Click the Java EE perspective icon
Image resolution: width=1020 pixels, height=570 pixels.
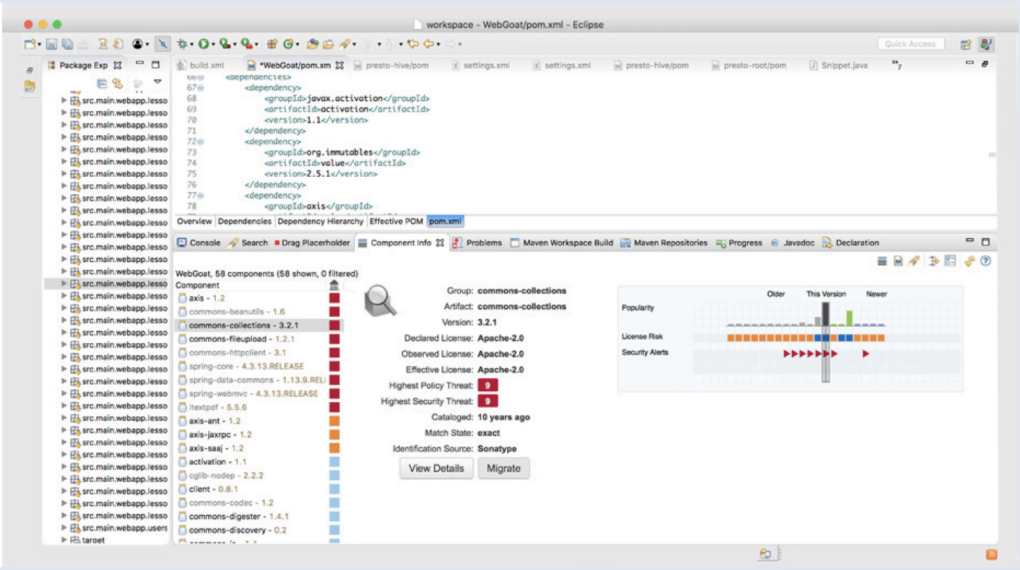click(986, 44)
